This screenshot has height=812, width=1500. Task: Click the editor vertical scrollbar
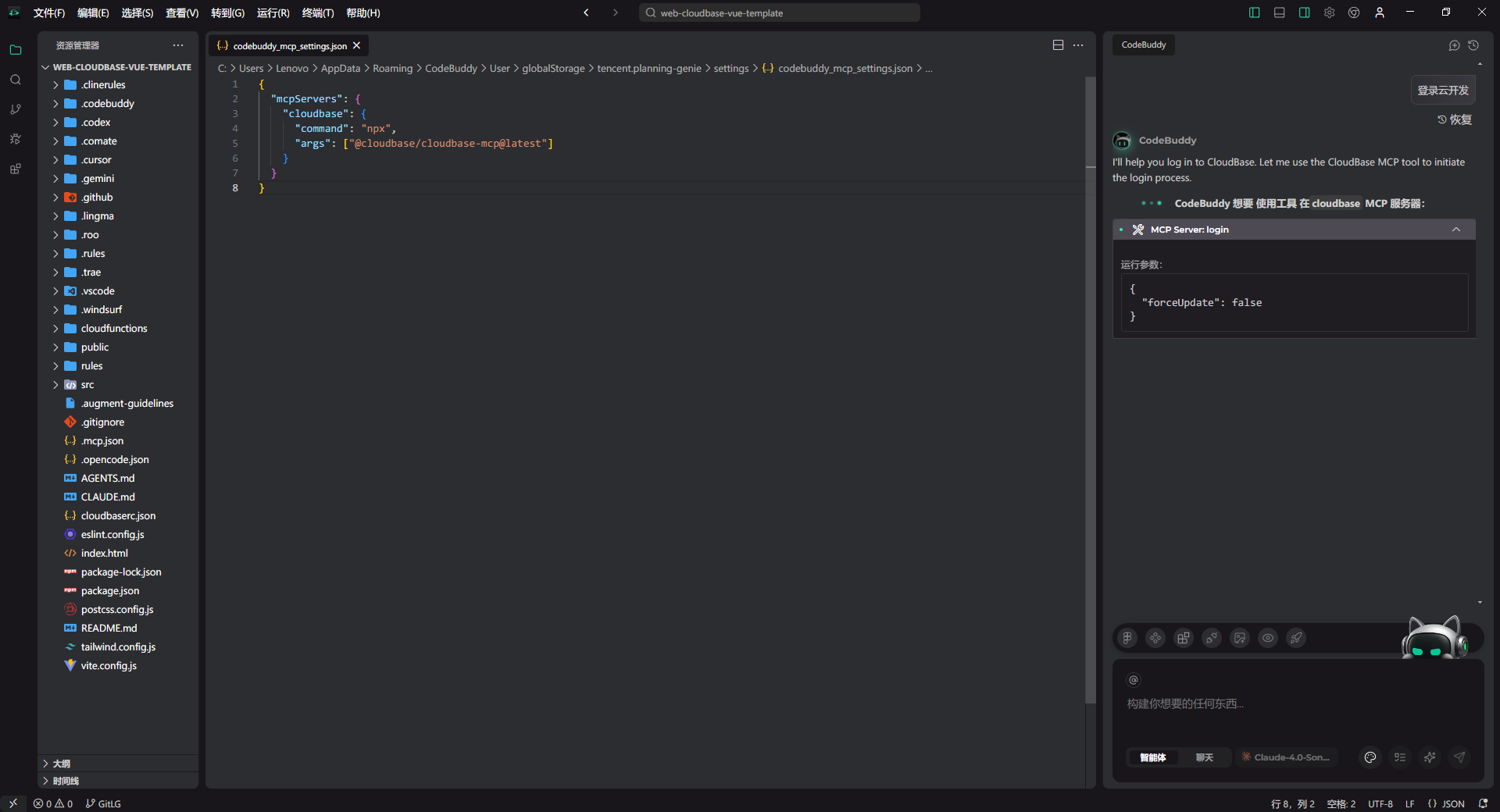1091,390
